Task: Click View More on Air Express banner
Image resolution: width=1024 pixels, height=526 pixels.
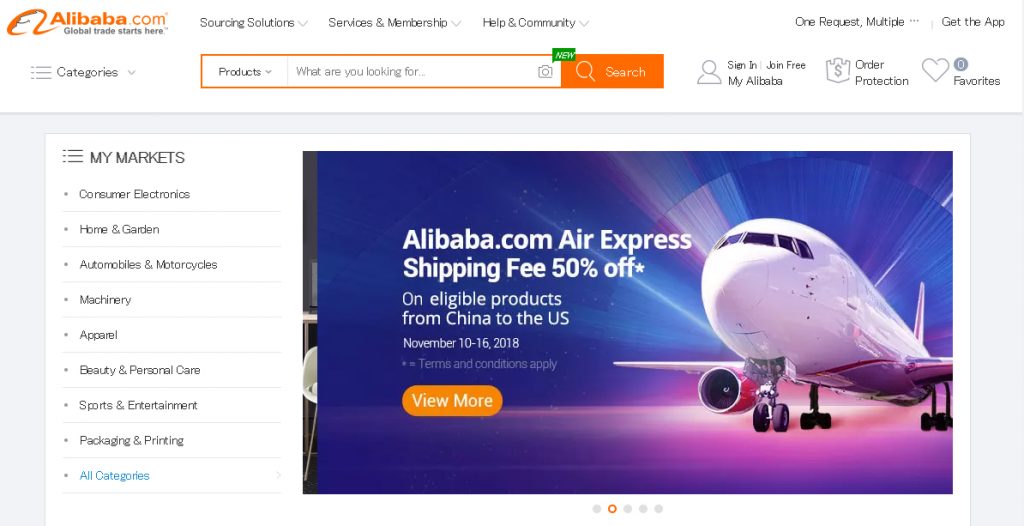Action: pyautogui.click(x=452, y=400)
